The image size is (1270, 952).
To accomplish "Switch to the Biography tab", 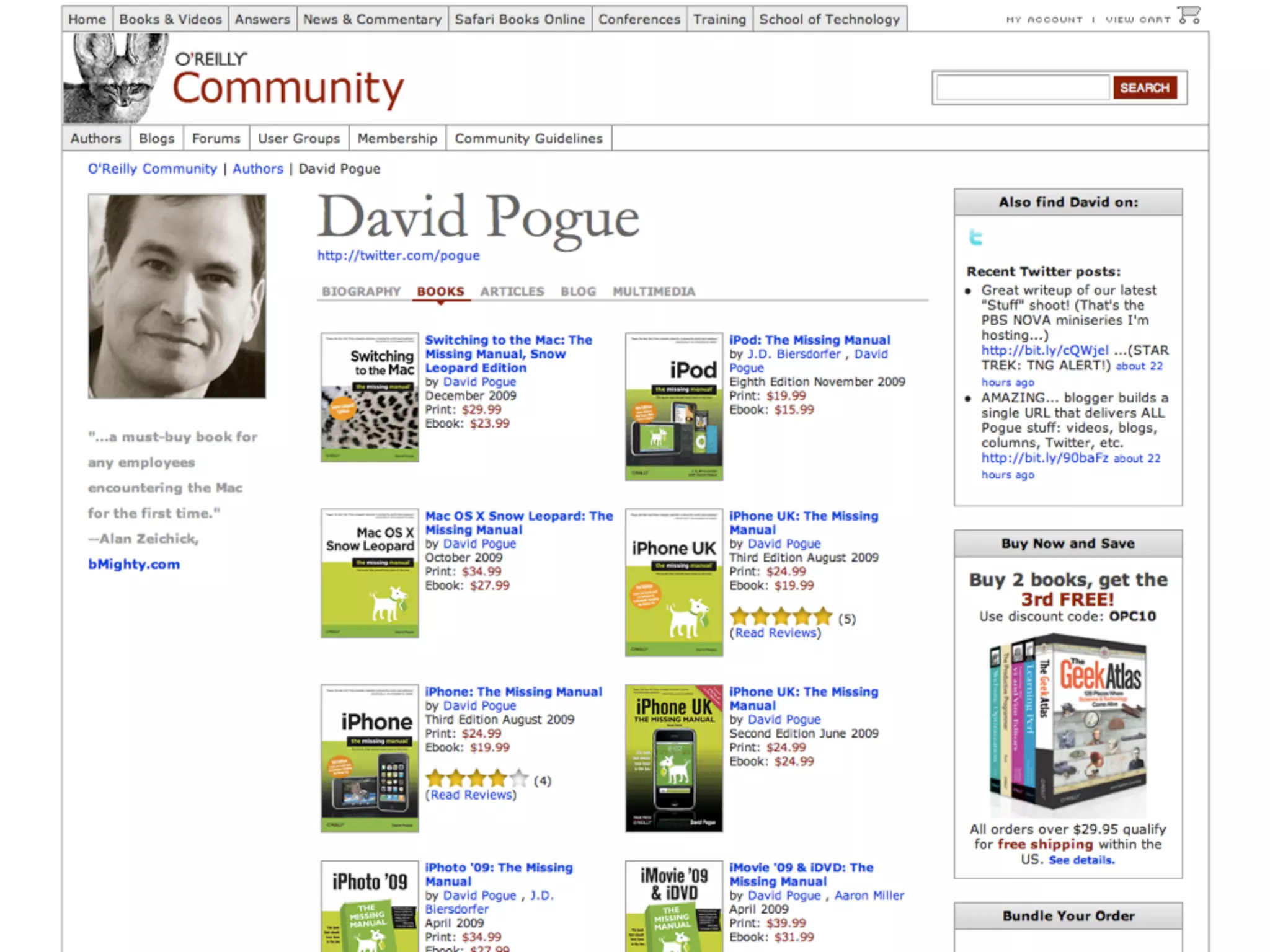I will click(362, 291).
